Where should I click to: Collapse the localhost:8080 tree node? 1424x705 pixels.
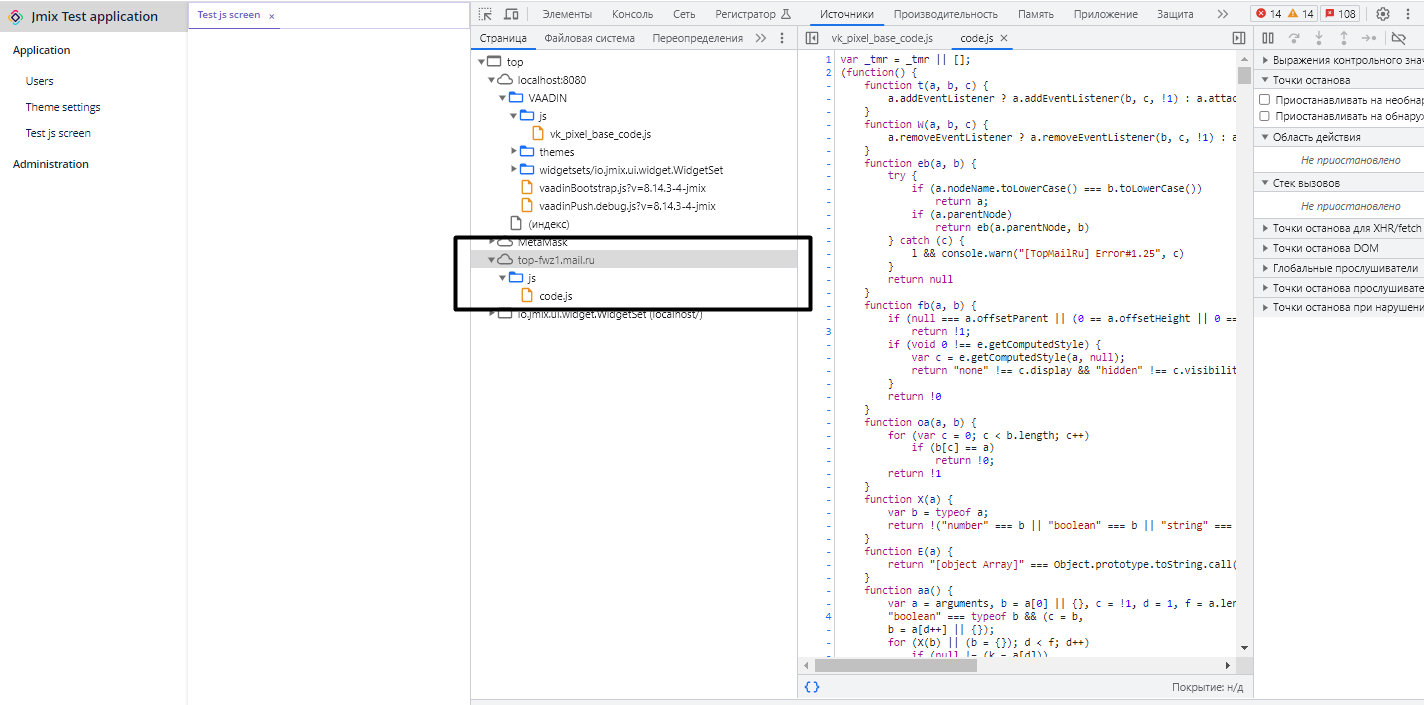point(491,80)
